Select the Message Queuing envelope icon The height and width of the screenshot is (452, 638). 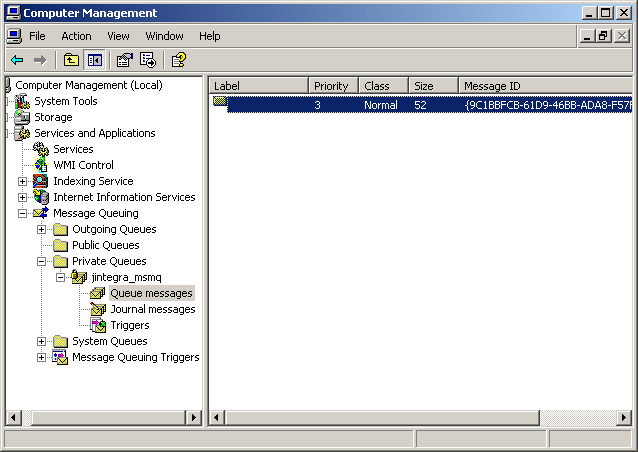coord(41,213)
